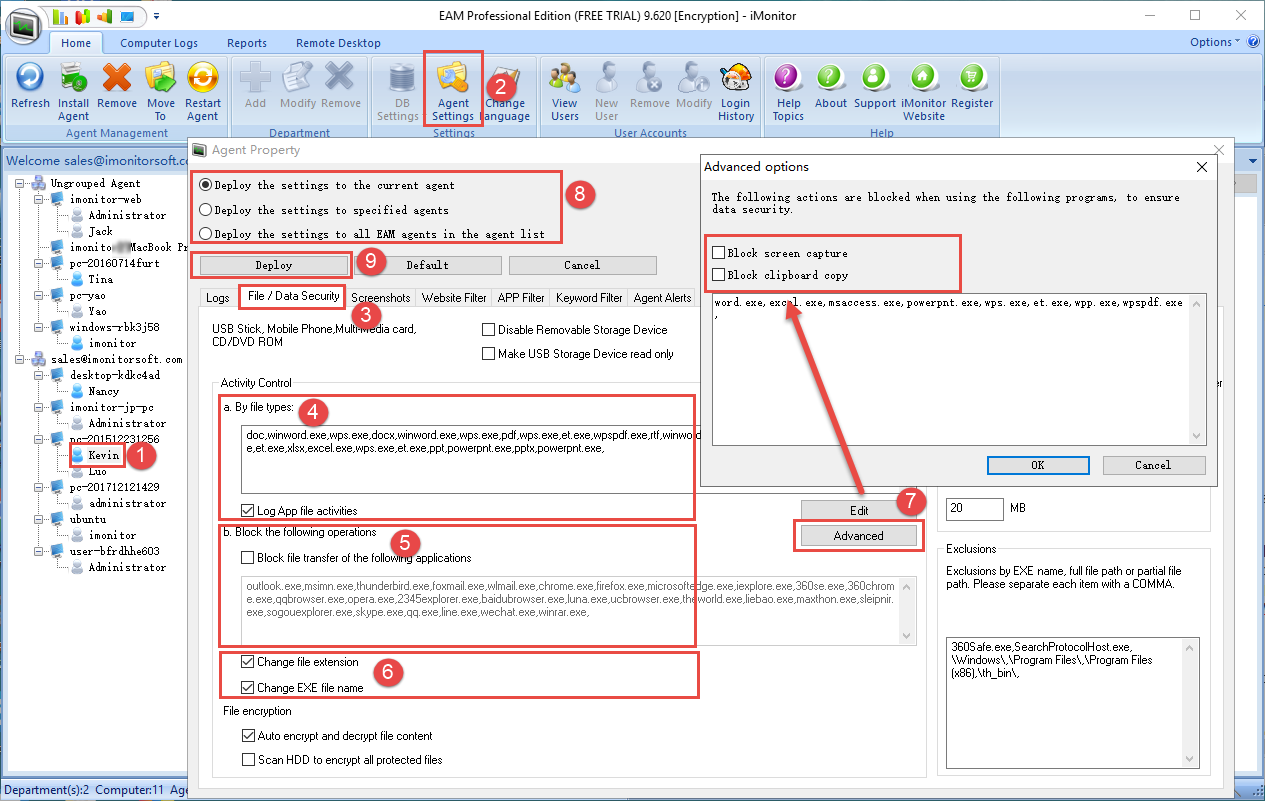The image size is (1265, 801).
Task: Collapse the pc-20160714furt node
Action: (x=39, y=263)
